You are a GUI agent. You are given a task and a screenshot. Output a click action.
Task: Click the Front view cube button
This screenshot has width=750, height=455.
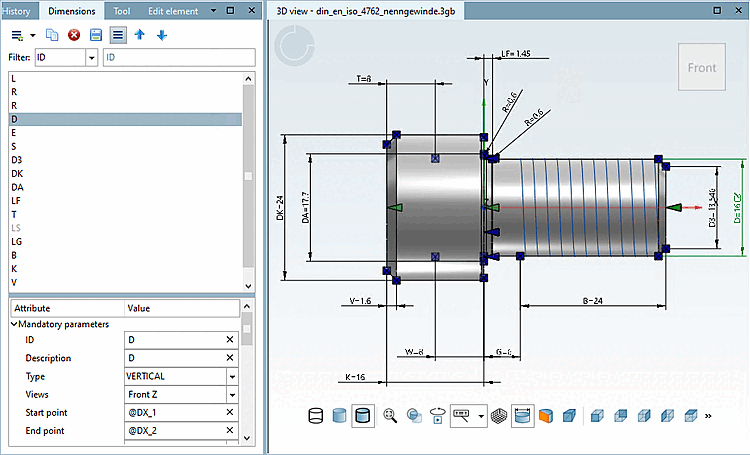[701, 68]
